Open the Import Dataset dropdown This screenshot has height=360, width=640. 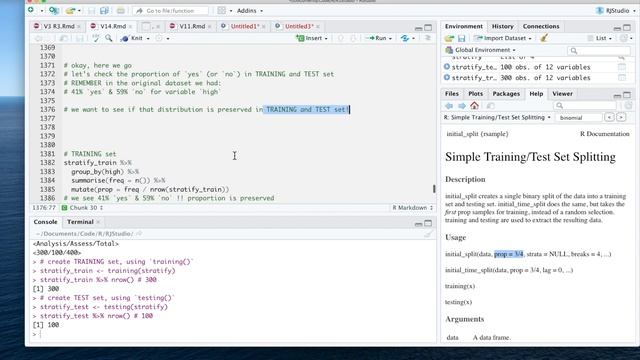503,38
